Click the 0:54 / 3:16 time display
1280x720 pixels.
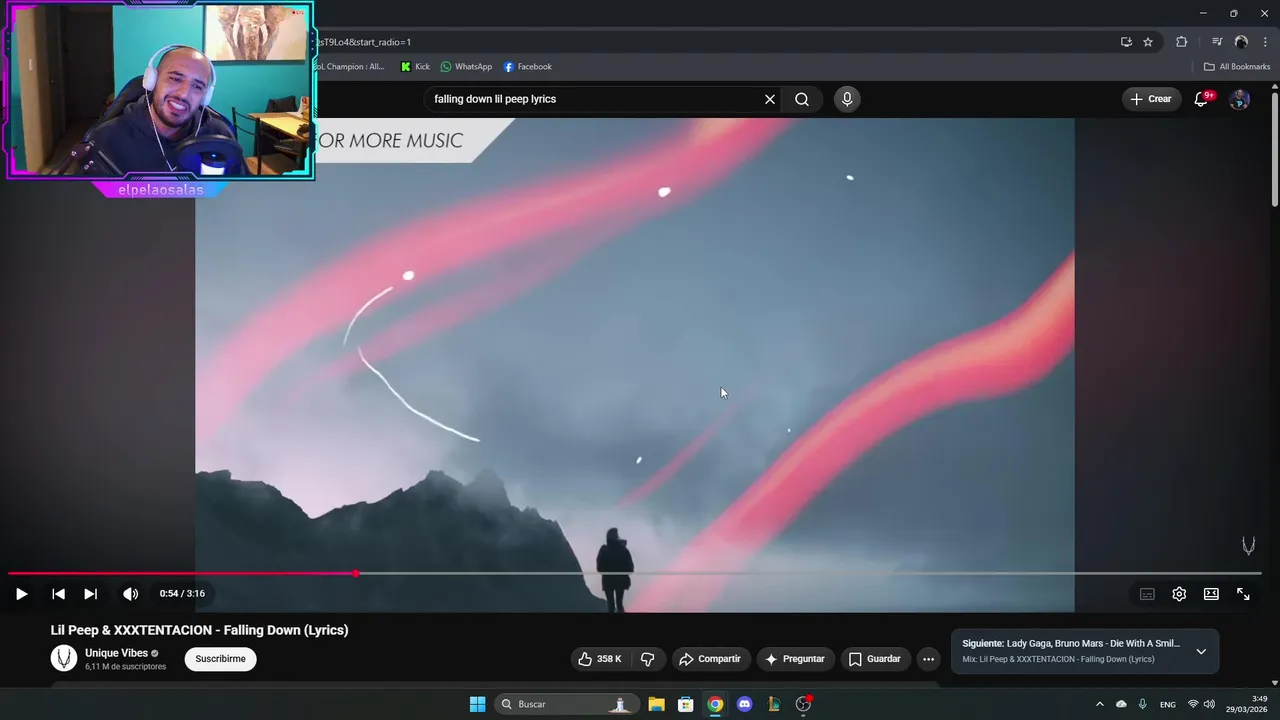tap(182, 594)
